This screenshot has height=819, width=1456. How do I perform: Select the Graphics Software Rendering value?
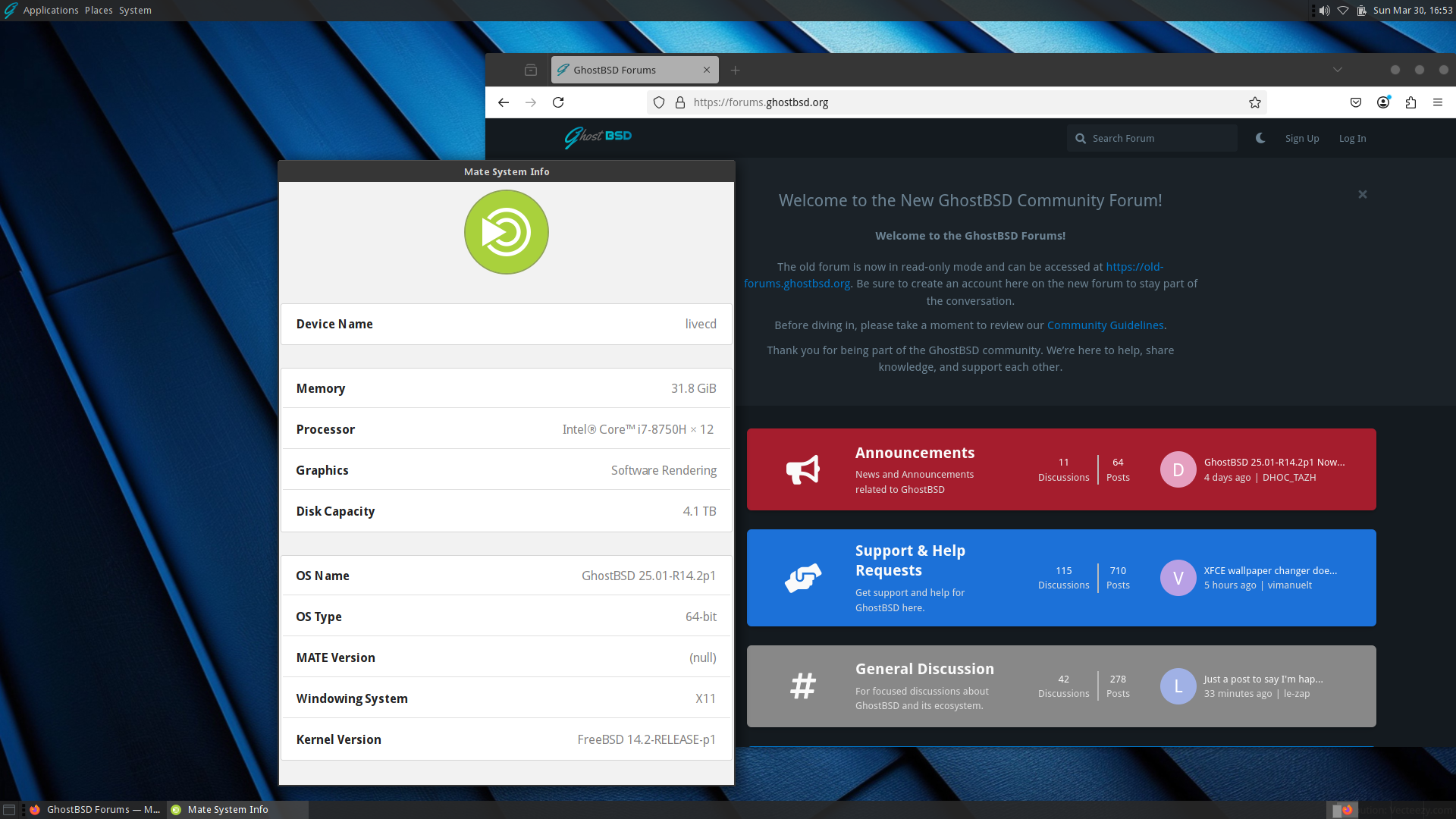[x=664, y=470]
